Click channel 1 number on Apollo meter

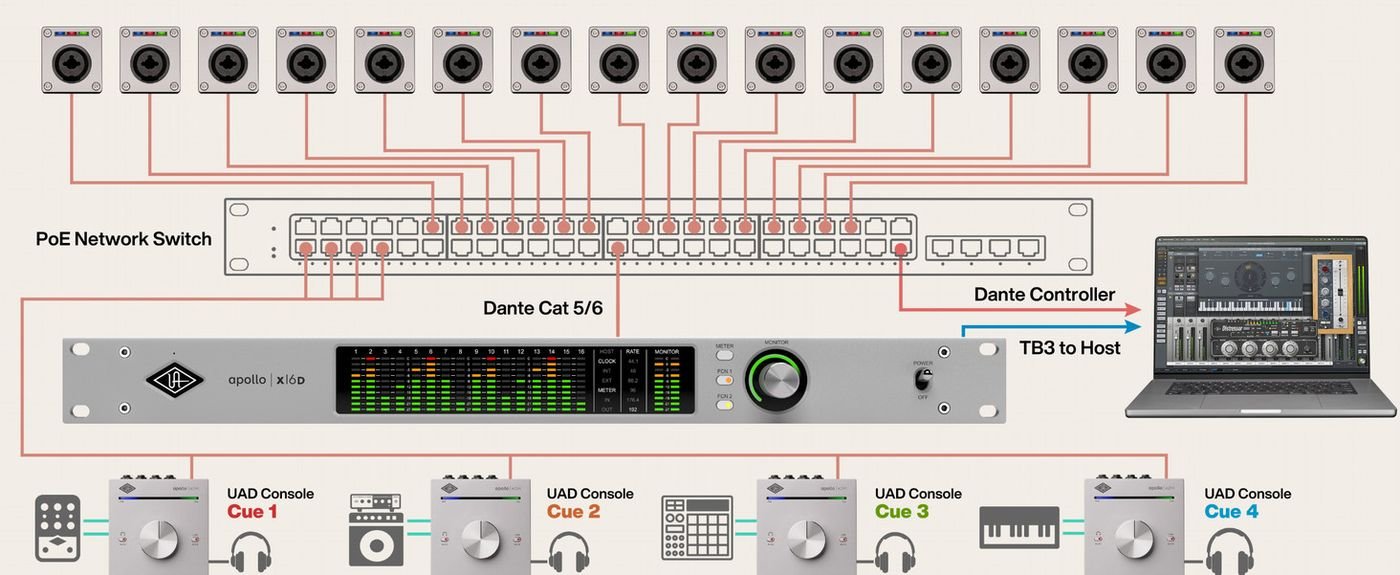click(355, 352)
